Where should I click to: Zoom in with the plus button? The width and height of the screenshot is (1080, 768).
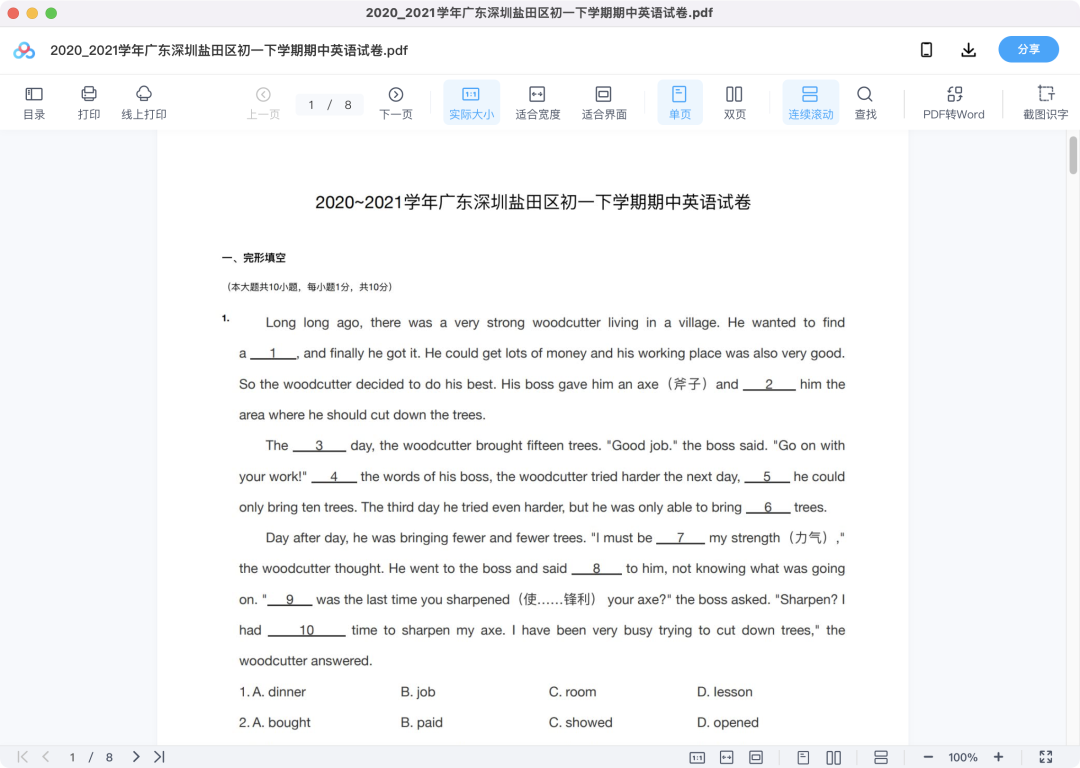coord(998,757)
